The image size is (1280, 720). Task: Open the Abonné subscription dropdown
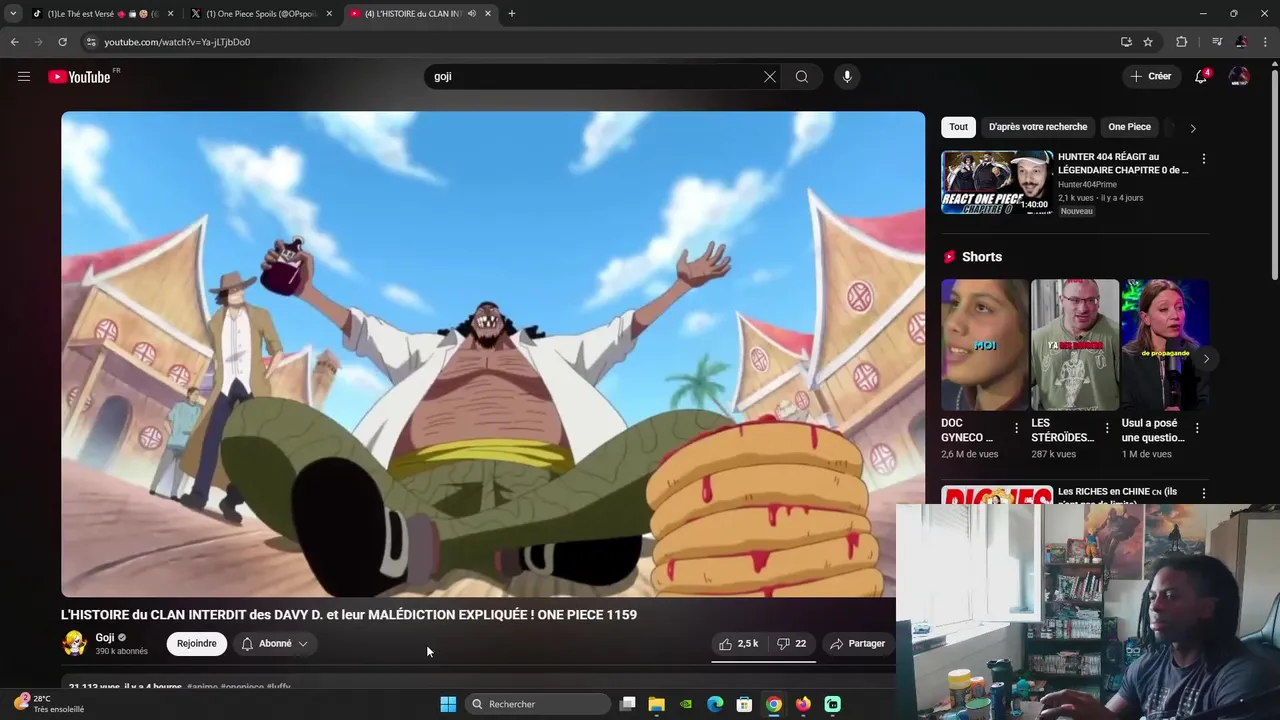(x=275, y=644)
